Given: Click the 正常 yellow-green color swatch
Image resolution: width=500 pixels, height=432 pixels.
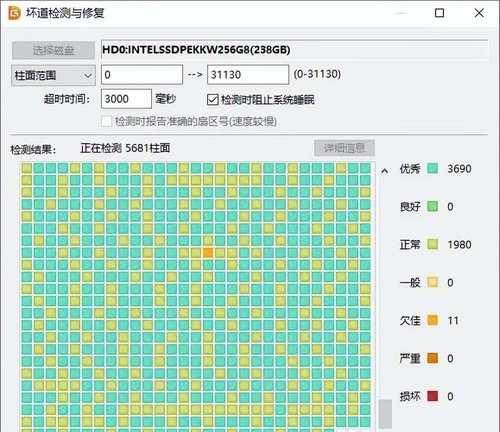Looking at the screenshot, I should pyautogui.click(x=432, y=244).
